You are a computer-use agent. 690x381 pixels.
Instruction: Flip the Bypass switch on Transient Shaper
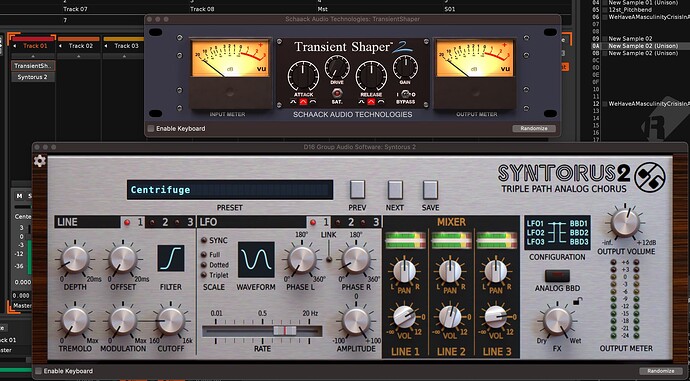[x=406, y=94]
